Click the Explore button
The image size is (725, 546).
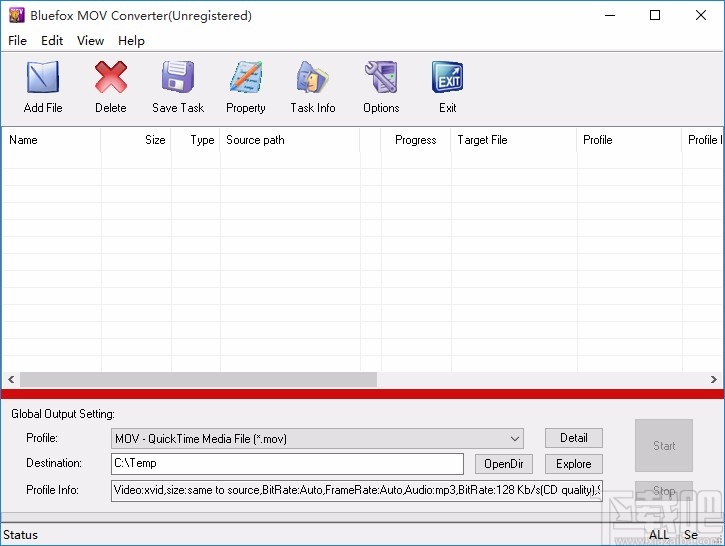pos(574,464)
